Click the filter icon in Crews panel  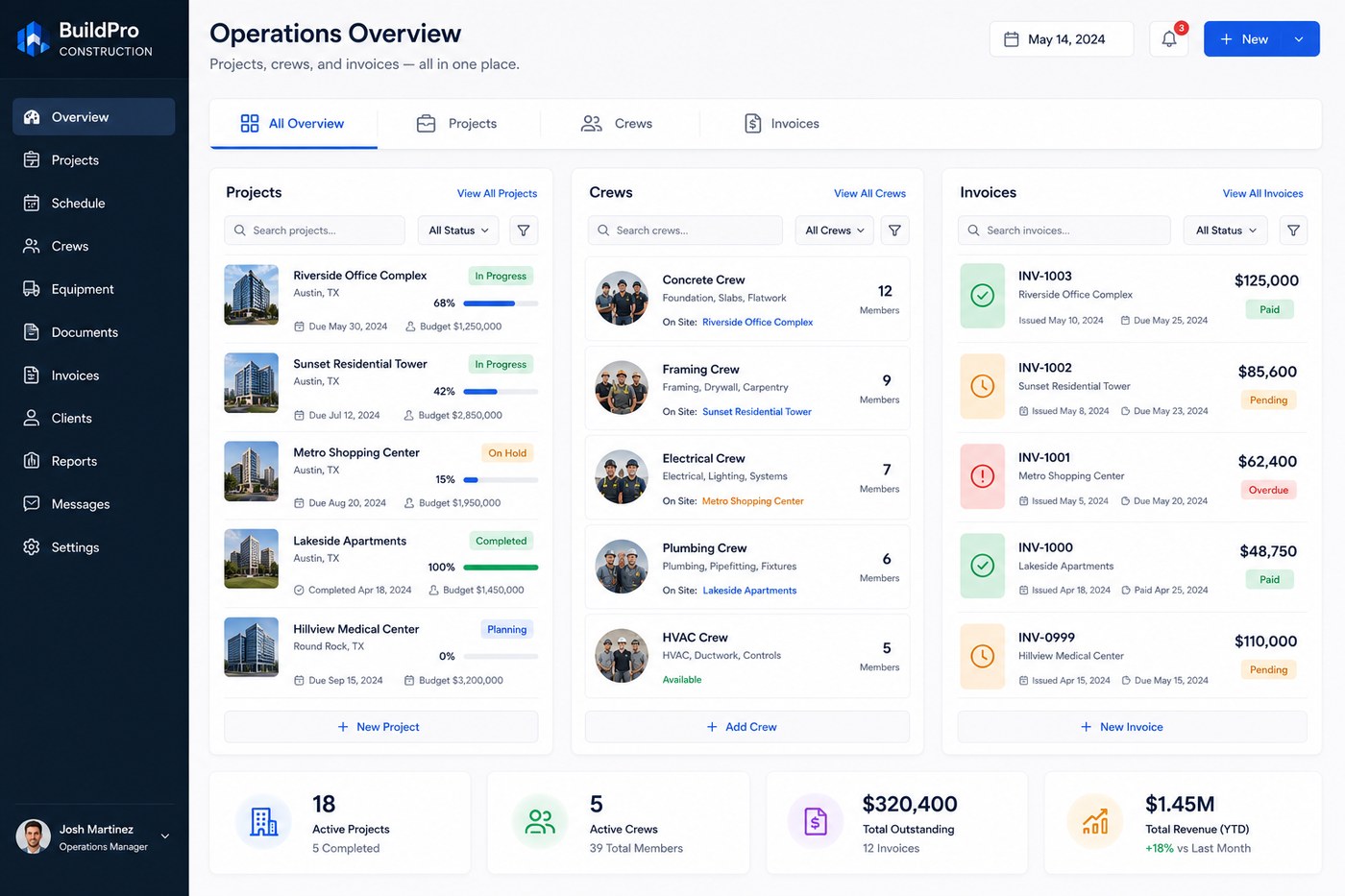coord(894,230)
